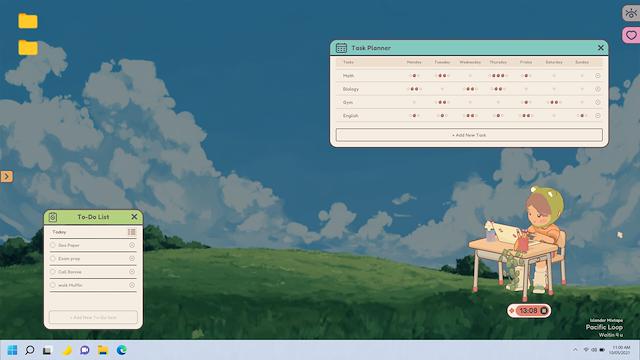Mark the Call to-do item as done

pos(53,271)
